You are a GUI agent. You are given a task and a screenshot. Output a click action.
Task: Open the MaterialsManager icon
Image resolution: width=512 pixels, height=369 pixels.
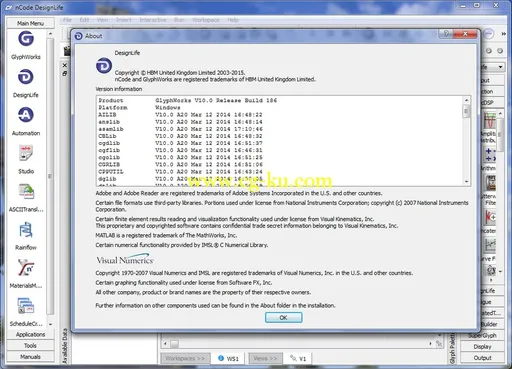click(26, 268)
